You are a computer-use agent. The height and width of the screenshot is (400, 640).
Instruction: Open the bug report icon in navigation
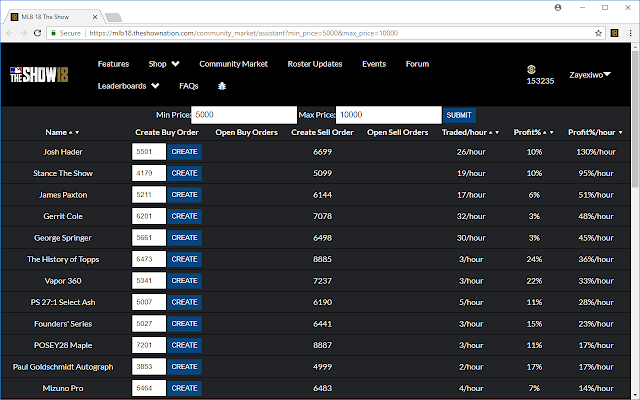coord(222,86)
